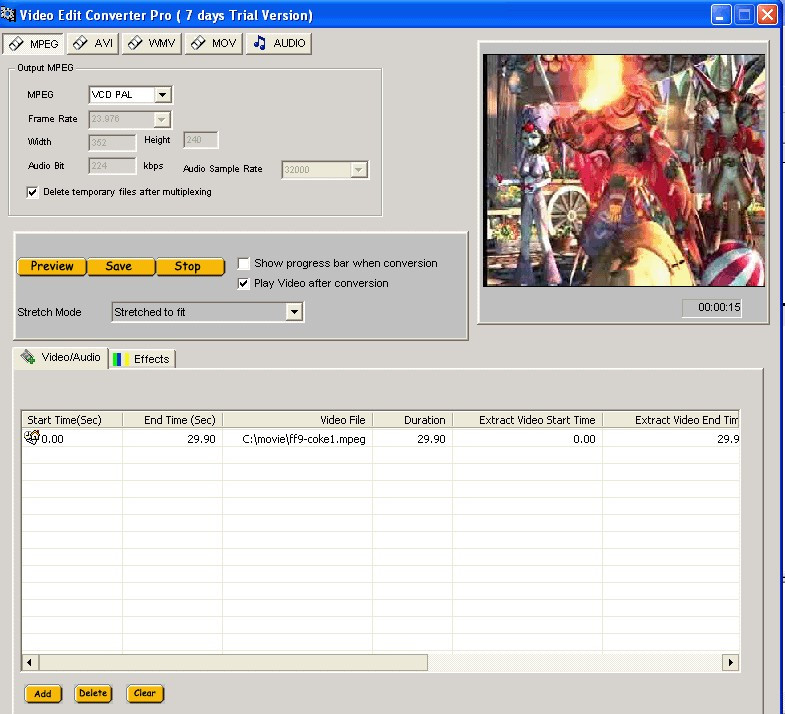Maximize the Video Edit Converter Pro window
The width and height of the screenshot is (785, 714).
point(744,15)
